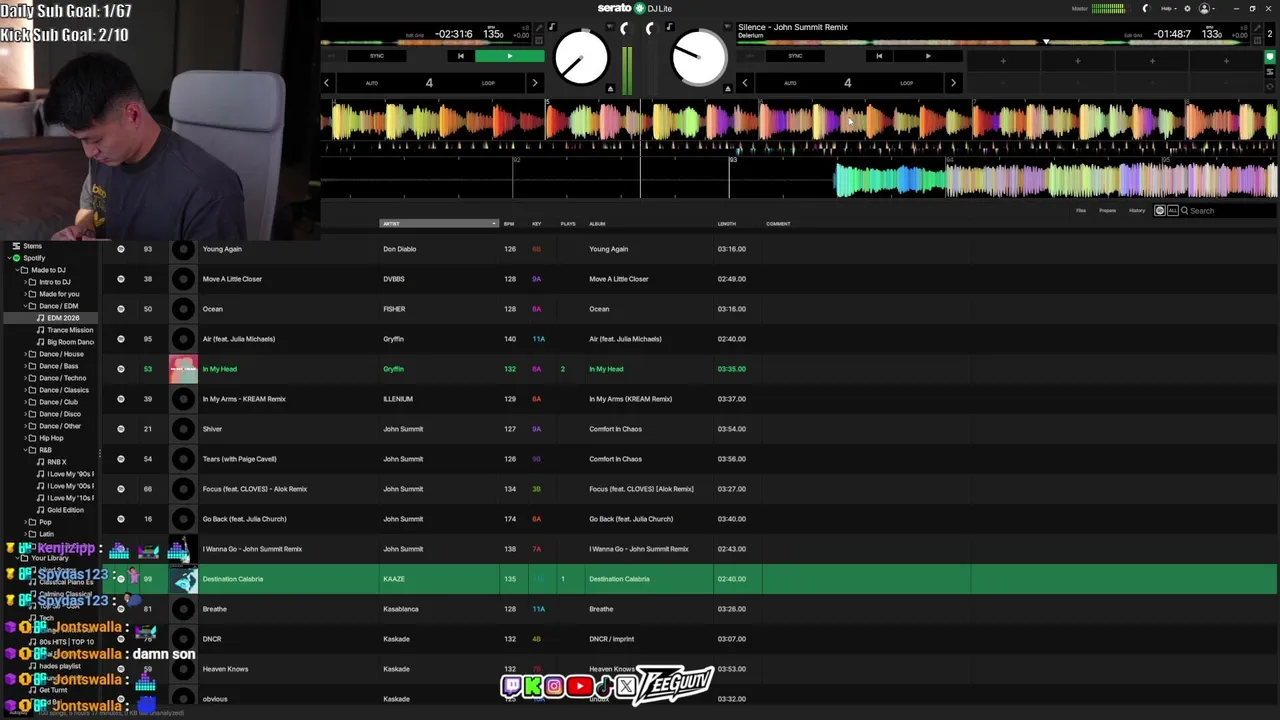Expand the Dance / House folder
The image size is (1280, 720).
25,354
